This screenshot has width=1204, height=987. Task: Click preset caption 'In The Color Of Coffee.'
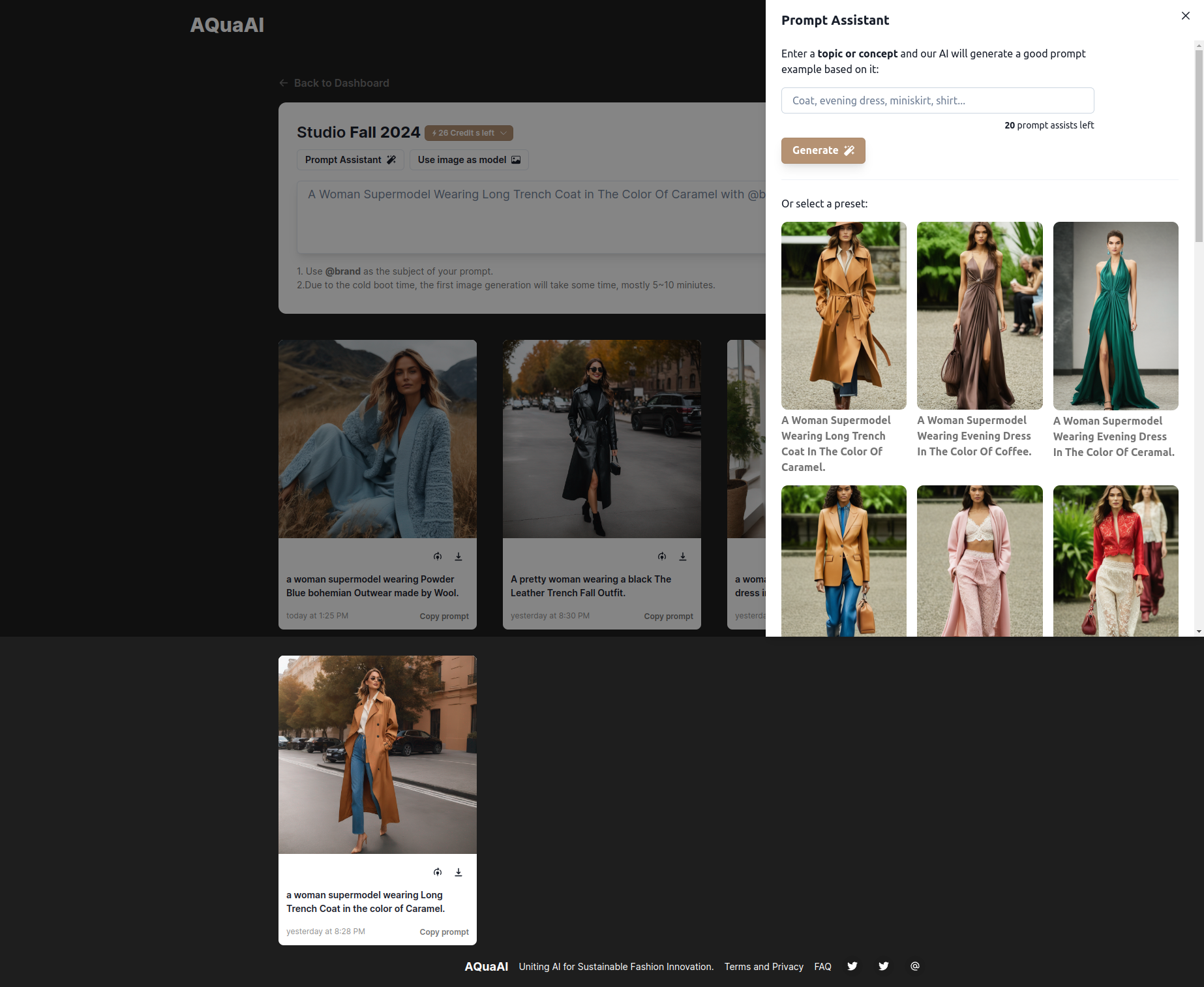(974, 451)
